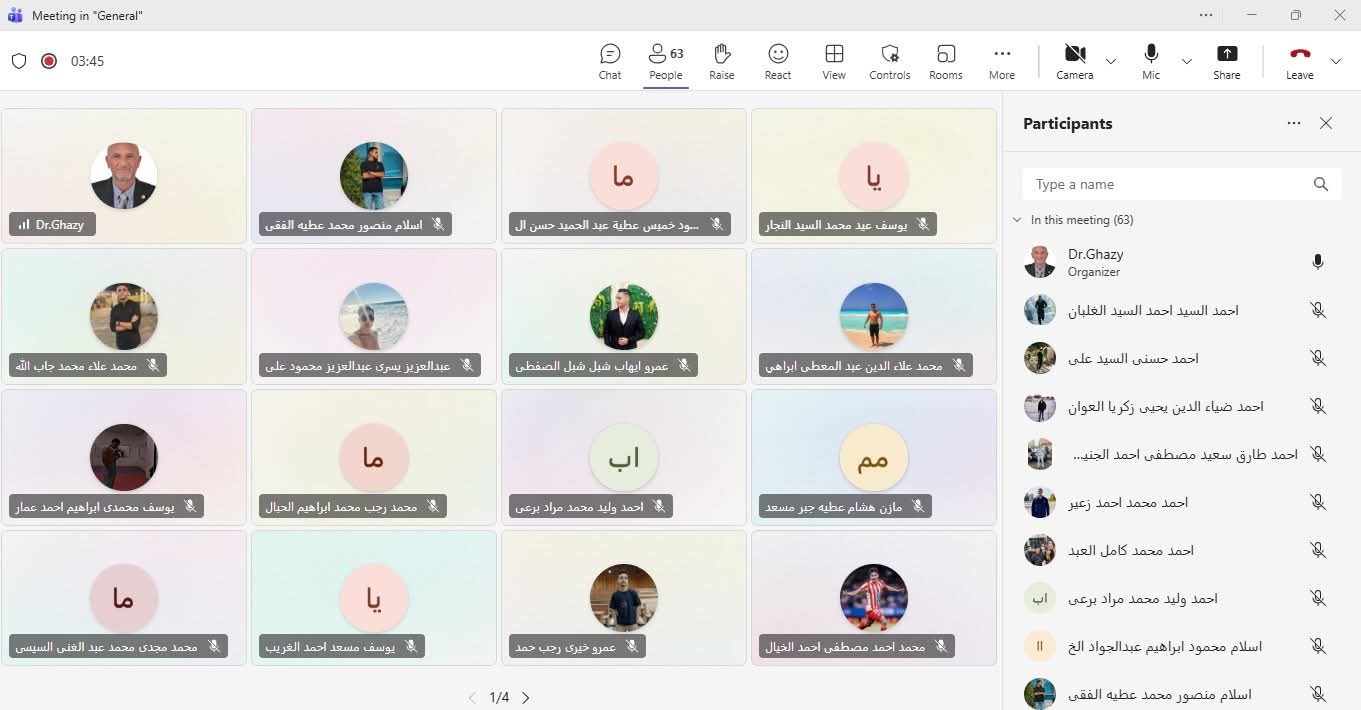The width and height of the screenshot is (1361, 710).
Task: Open the More actions menu
Action: [1001, 61]
